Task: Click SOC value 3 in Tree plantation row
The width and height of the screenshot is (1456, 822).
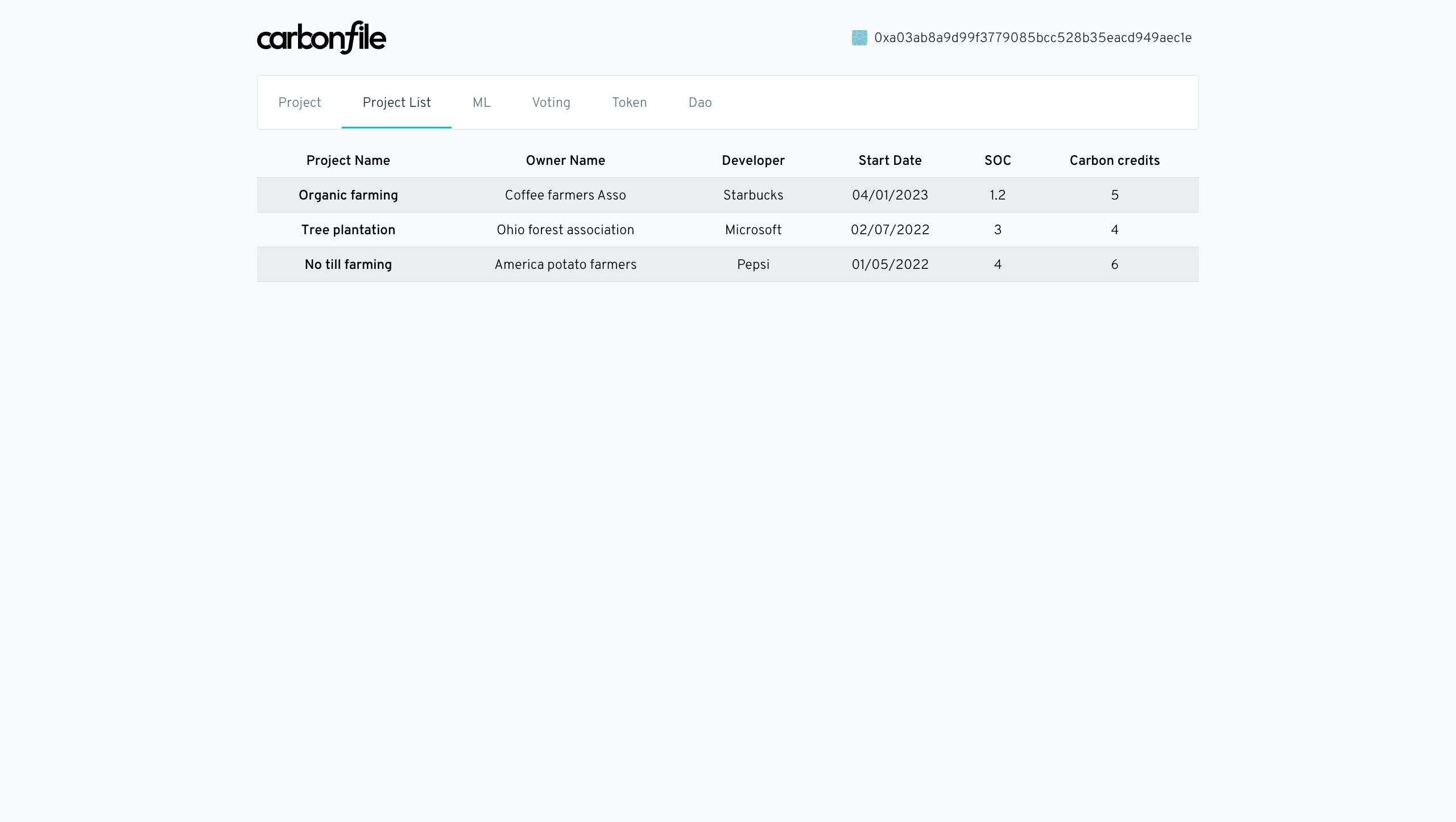Action: (x=998, y=230)
